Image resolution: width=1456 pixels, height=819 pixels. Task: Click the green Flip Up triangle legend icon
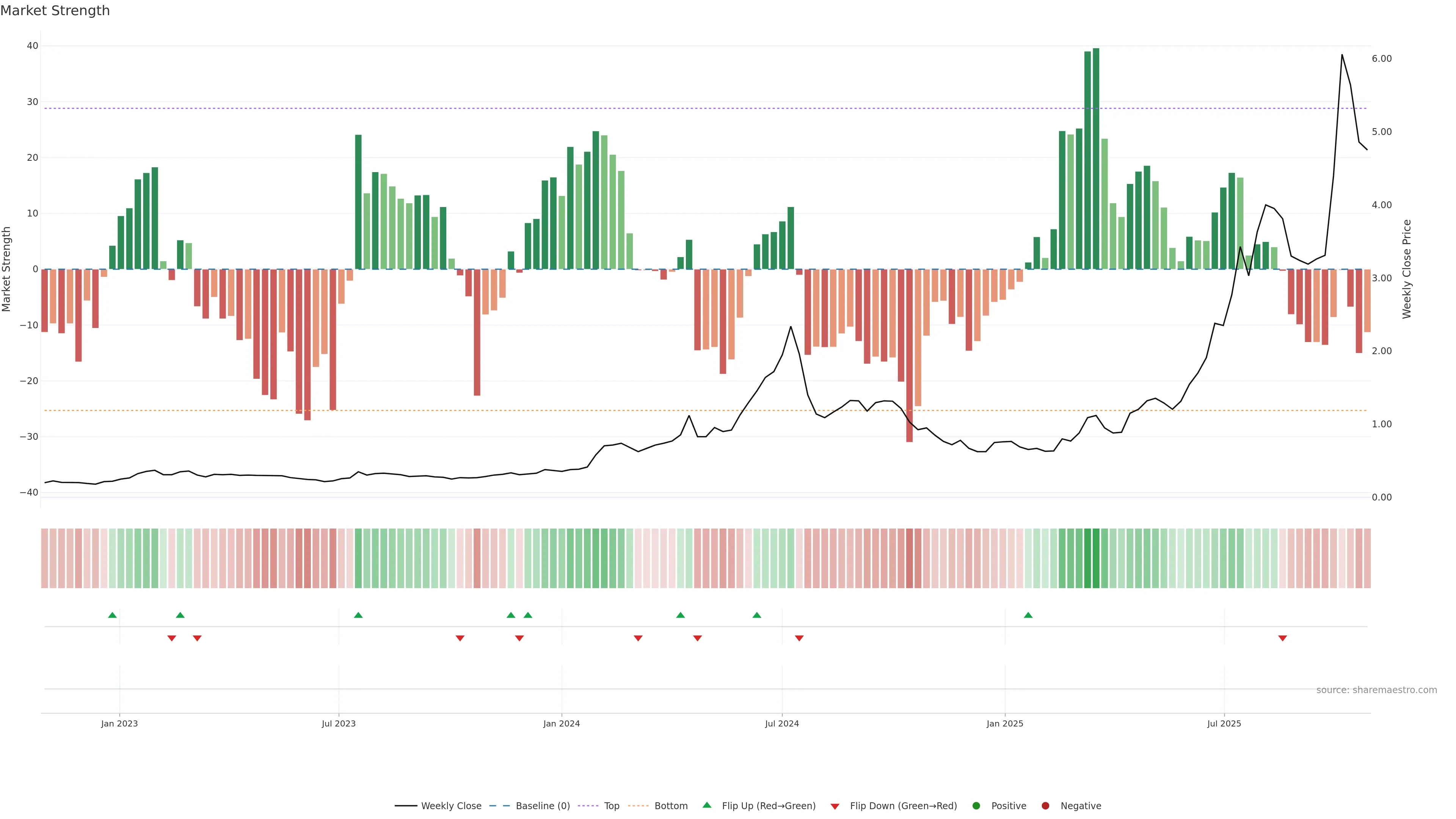(706, 805)
